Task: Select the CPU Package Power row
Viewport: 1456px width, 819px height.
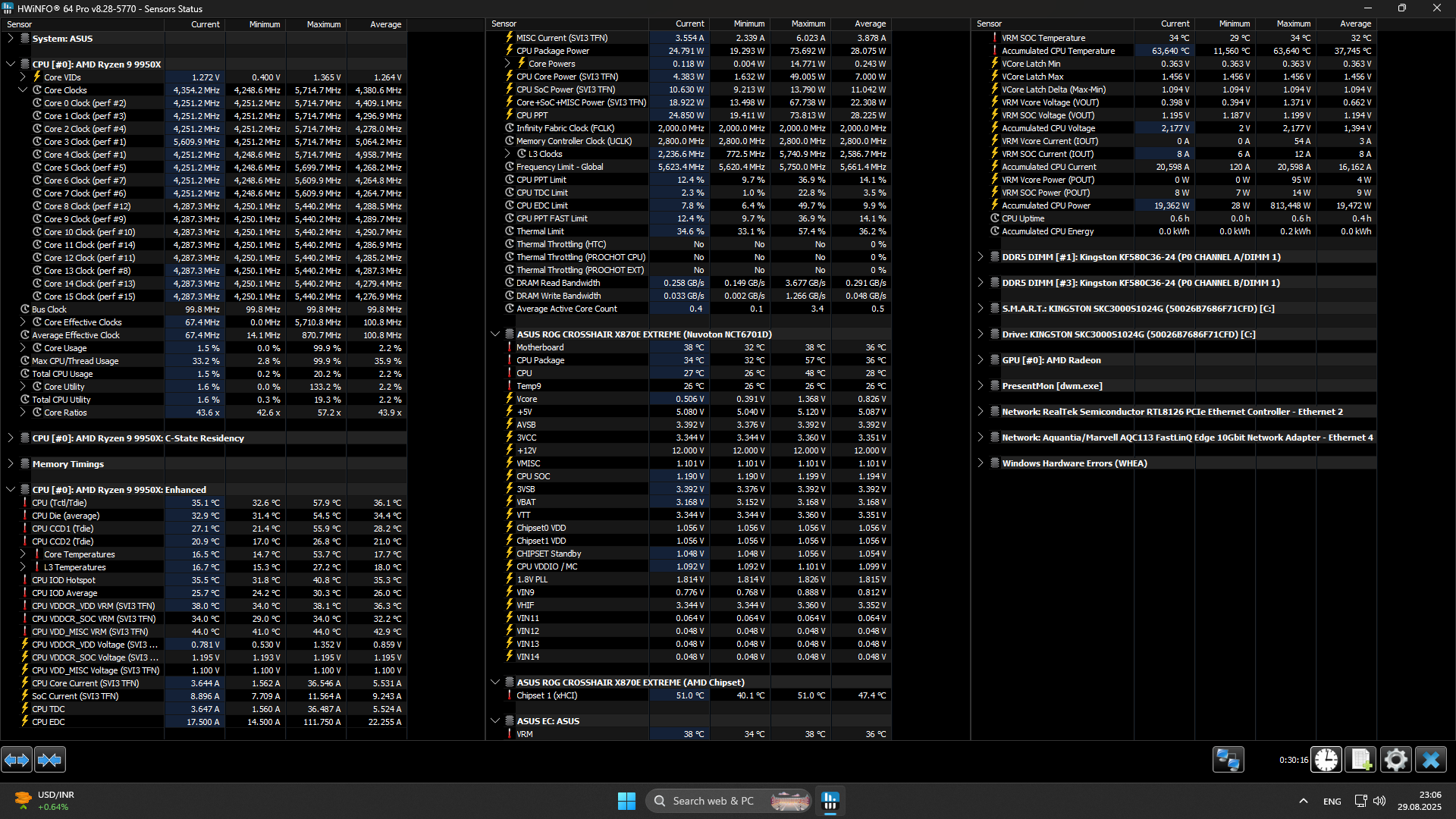Action: [553, 51]
